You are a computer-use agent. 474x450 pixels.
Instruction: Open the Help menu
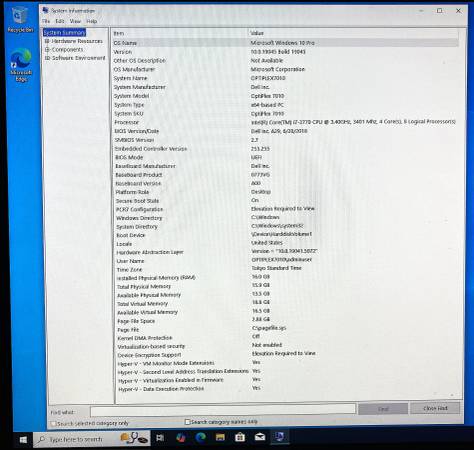point(92,21)
